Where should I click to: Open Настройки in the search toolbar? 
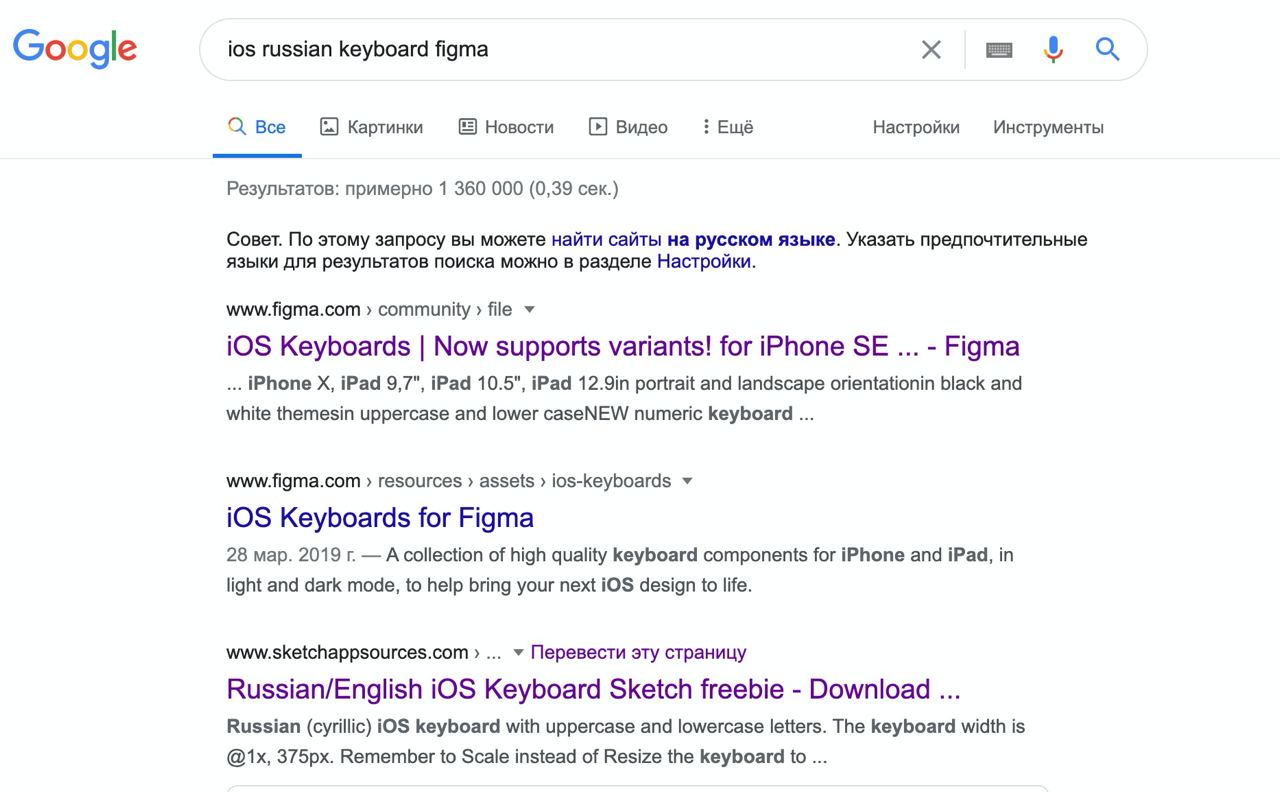tap(916, 127)
